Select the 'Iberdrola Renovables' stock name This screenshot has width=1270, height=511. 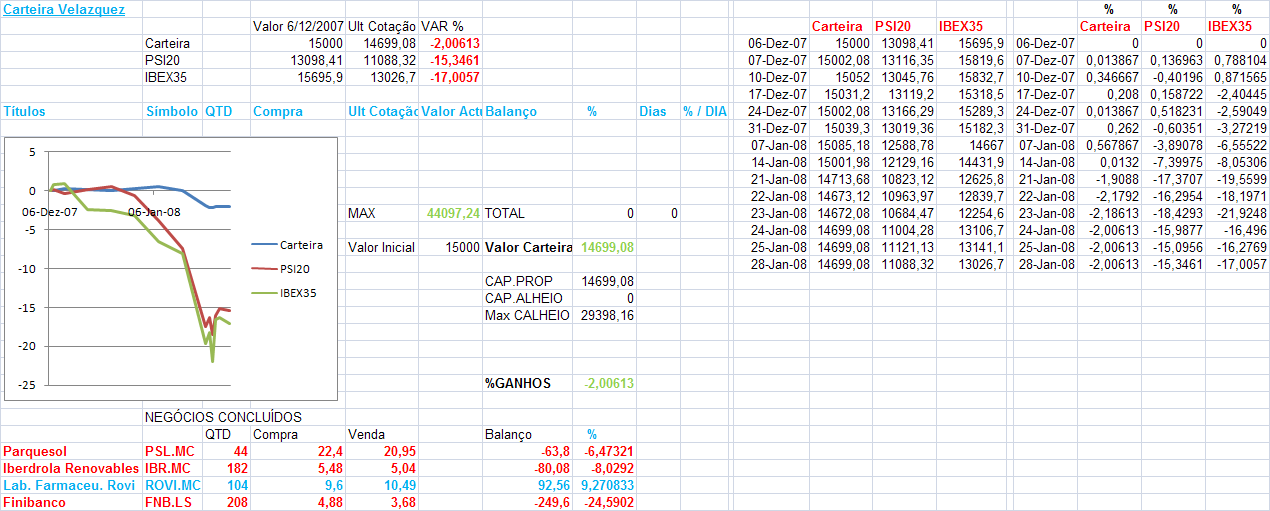click(x=70, y=468)
